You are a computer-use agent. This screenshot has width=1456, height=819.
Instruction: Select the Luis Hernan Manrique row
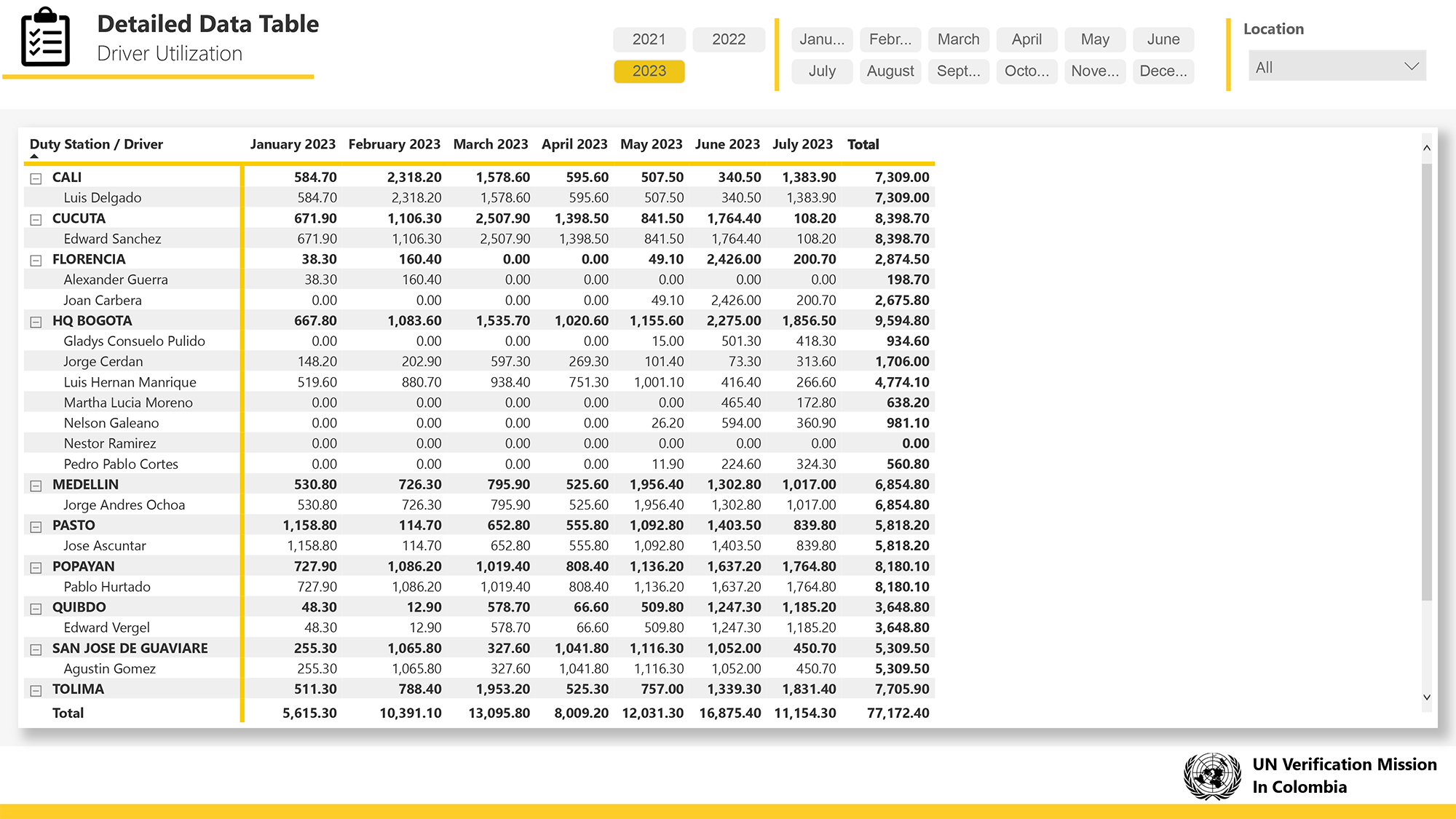[479, 382]
